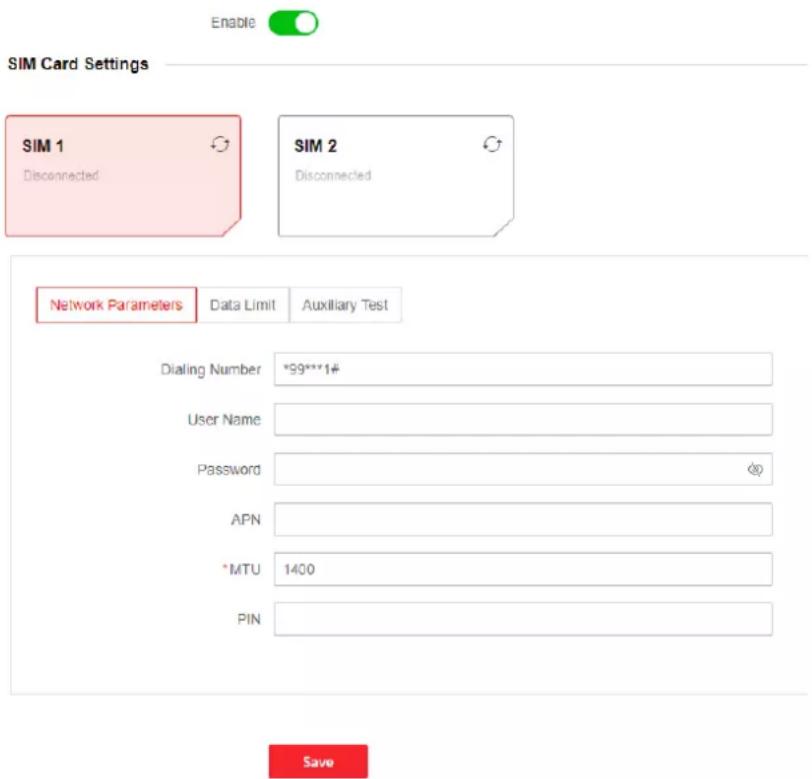Select the SIM 2 card
The height and width of the screenshot is (779, 812).
coord(396,176)
